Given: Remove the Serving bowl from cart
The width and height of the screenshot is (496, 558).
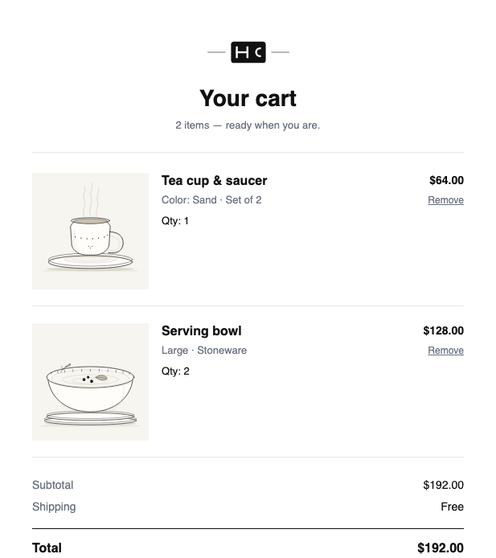Looking at the screenshot, I should point(445,351).
